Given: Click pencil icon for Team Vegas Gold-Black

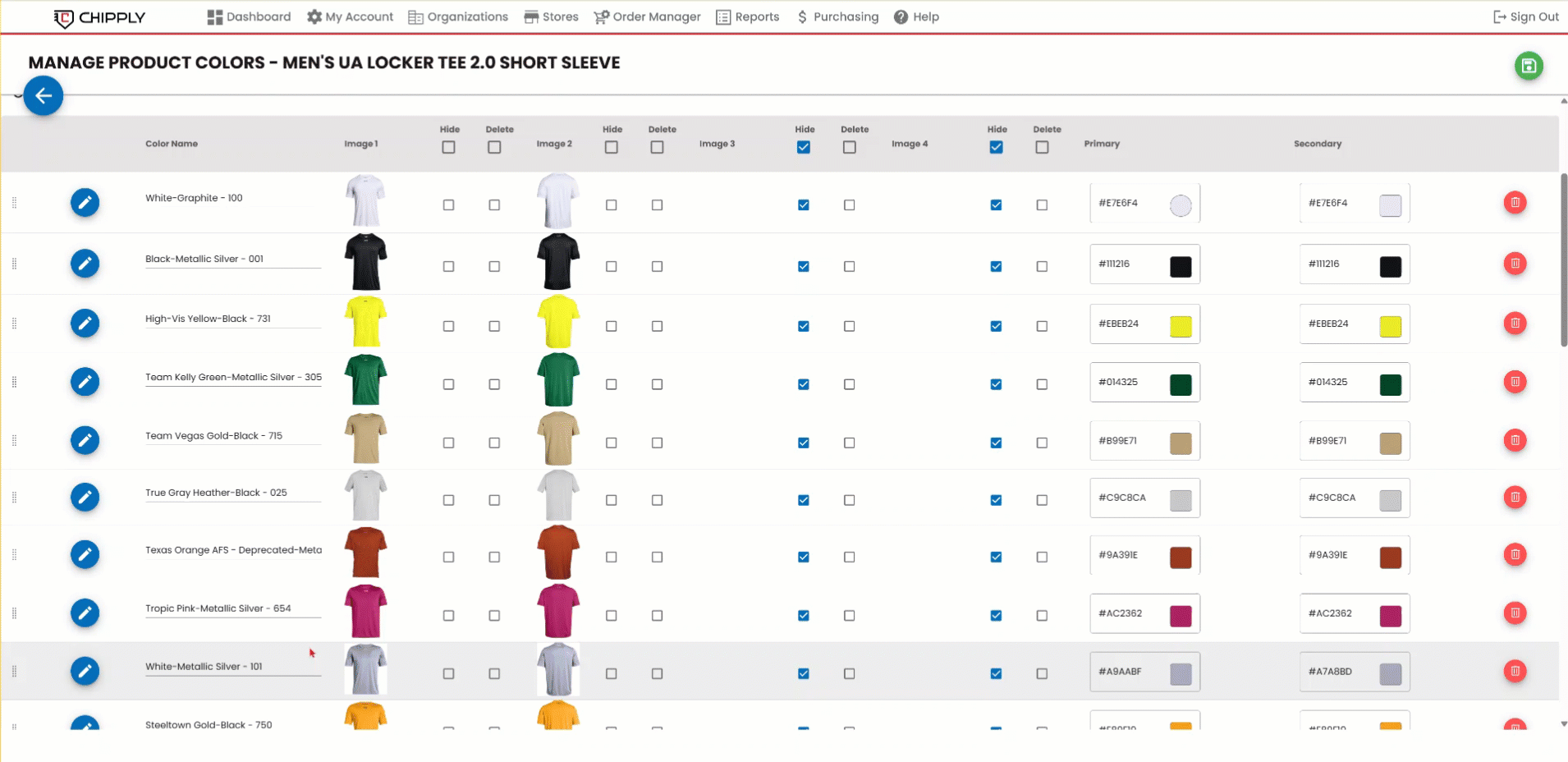Looking at the screenshot, I should coord(85,440).
